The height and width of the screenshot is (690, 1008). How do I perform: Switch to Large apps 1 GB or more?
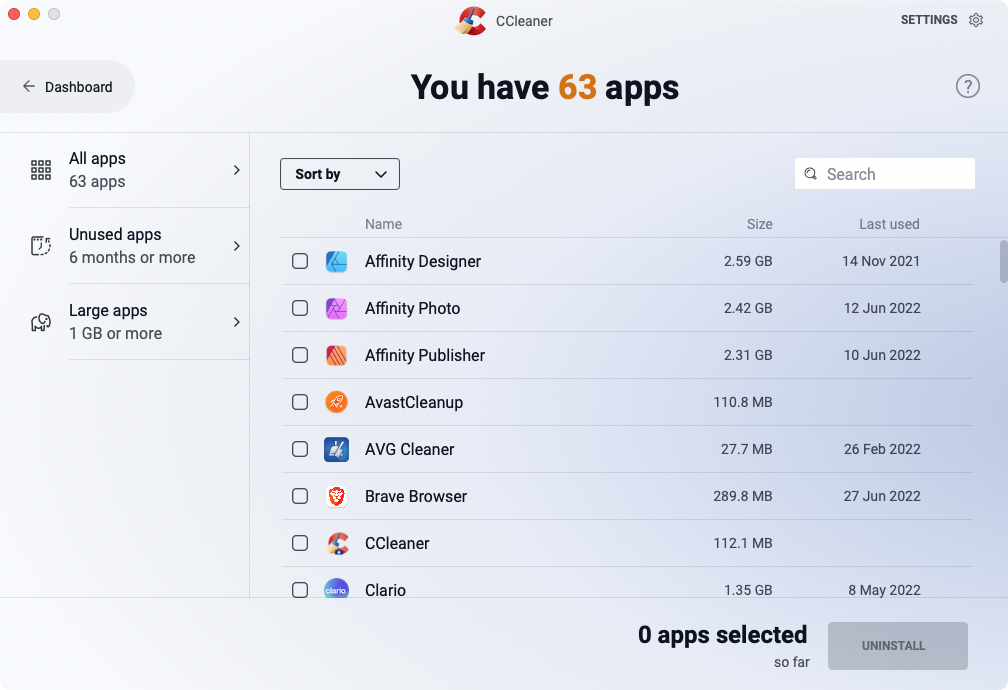125,322
